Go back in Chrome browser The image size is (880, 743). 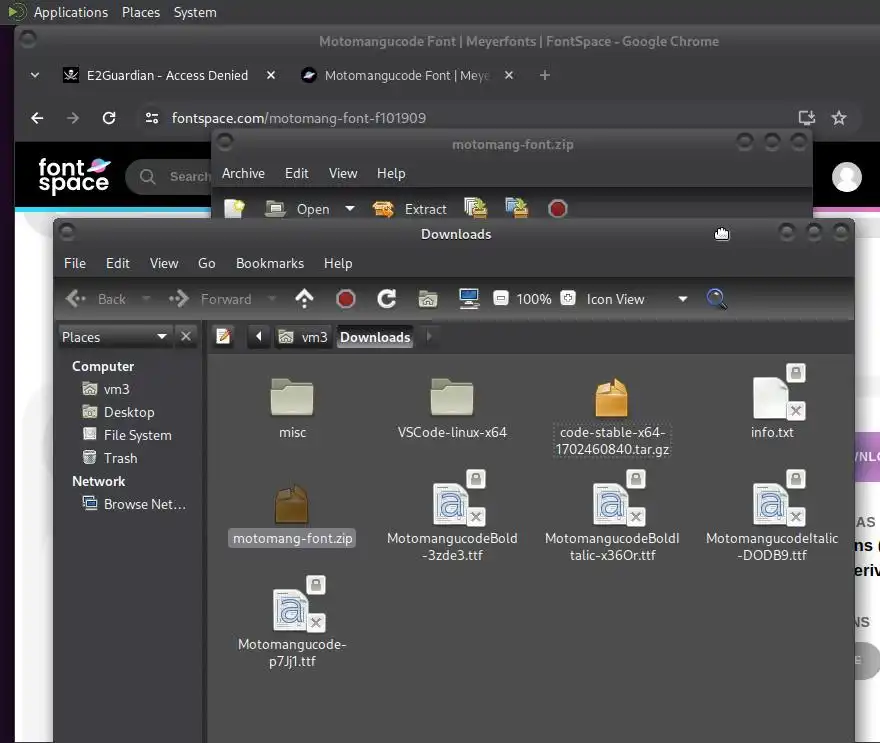point(37,118)
